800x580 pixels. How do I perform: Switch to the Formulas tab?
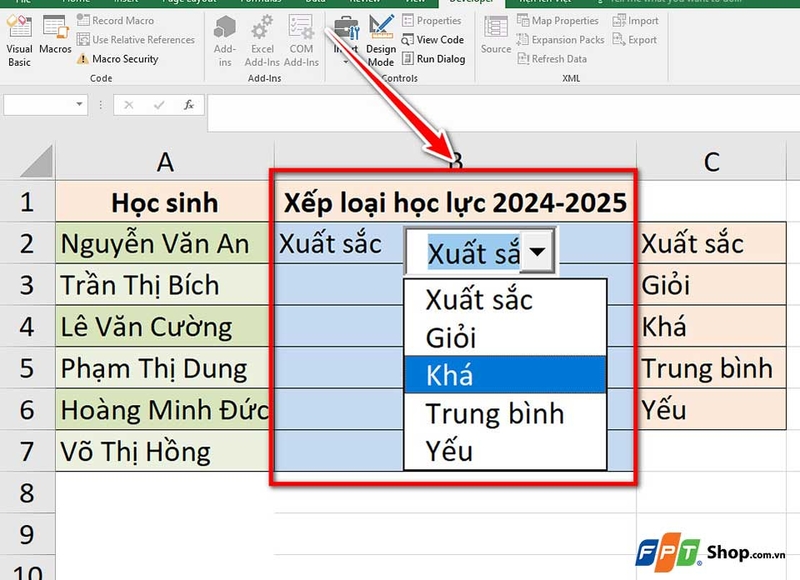coord(263,2)
